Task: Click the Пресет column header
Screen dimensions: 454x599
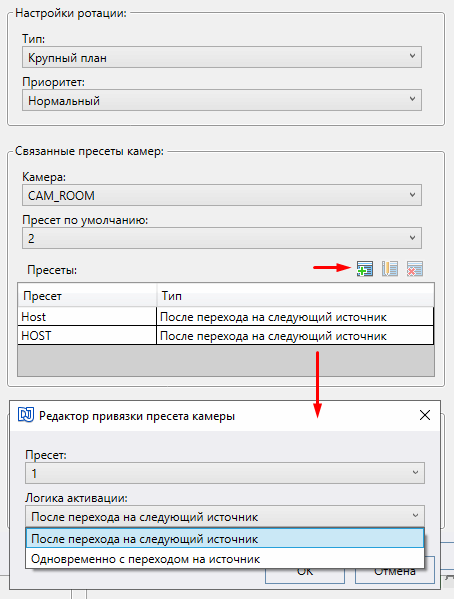Action: pyautogui.click(x=87, y=296)
